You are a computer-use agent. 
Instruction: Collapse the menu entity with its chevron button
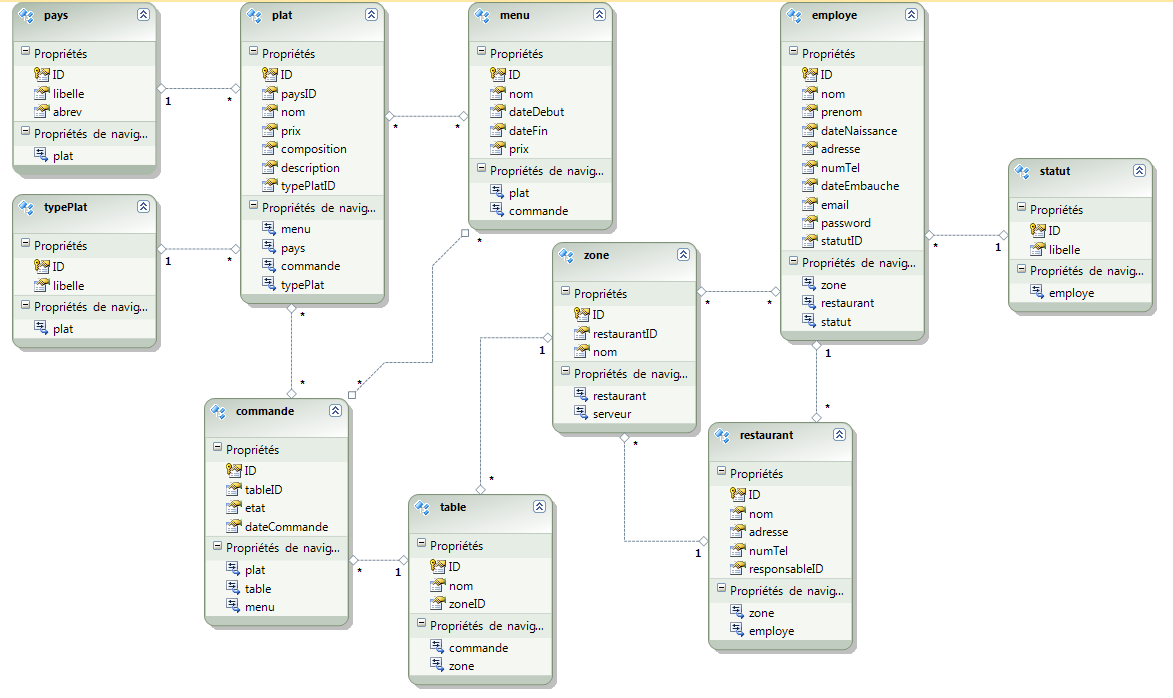click(x=599, y=15)
